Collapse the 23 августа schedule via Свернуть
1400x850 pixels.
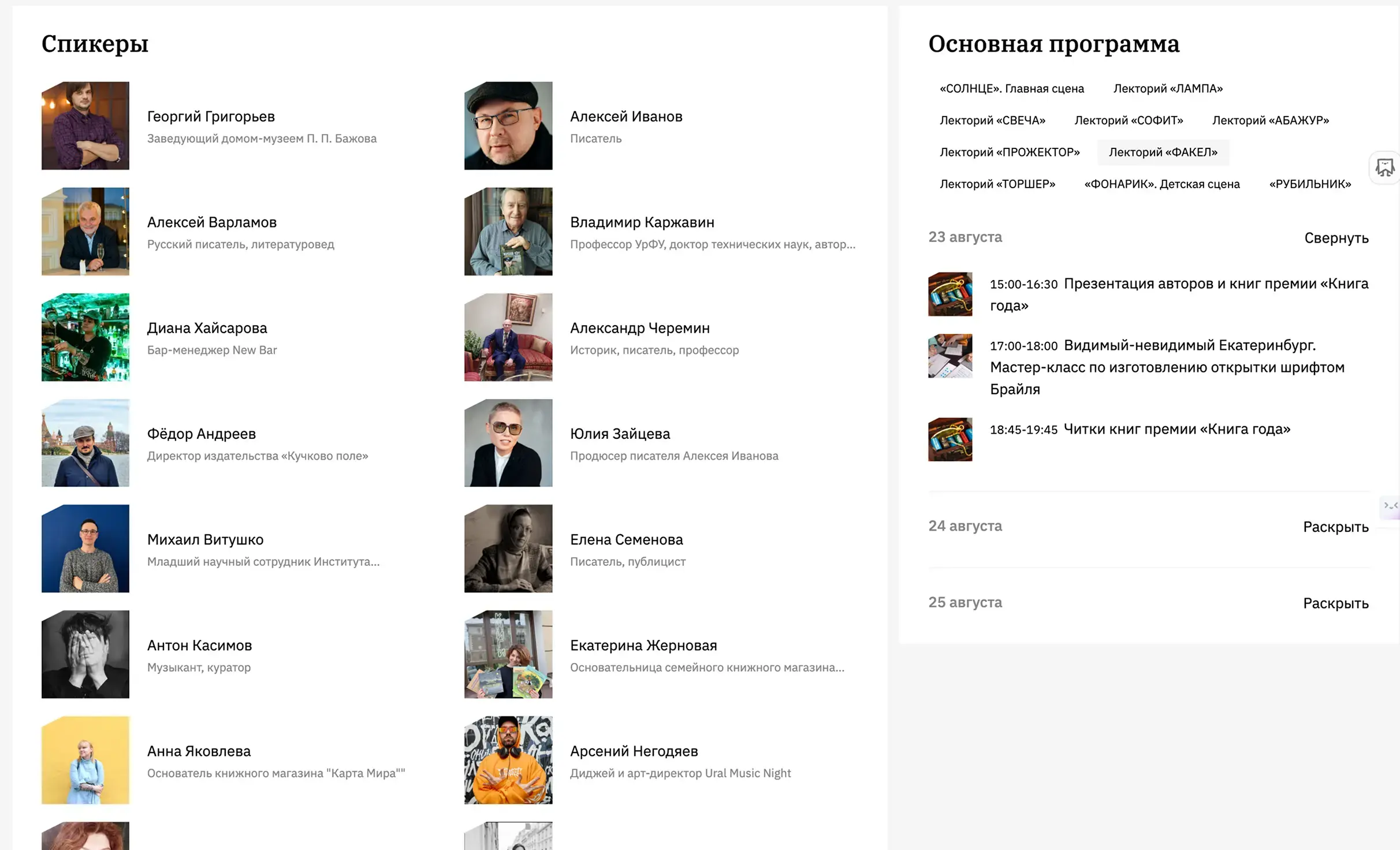click(x=1336, y=238)
